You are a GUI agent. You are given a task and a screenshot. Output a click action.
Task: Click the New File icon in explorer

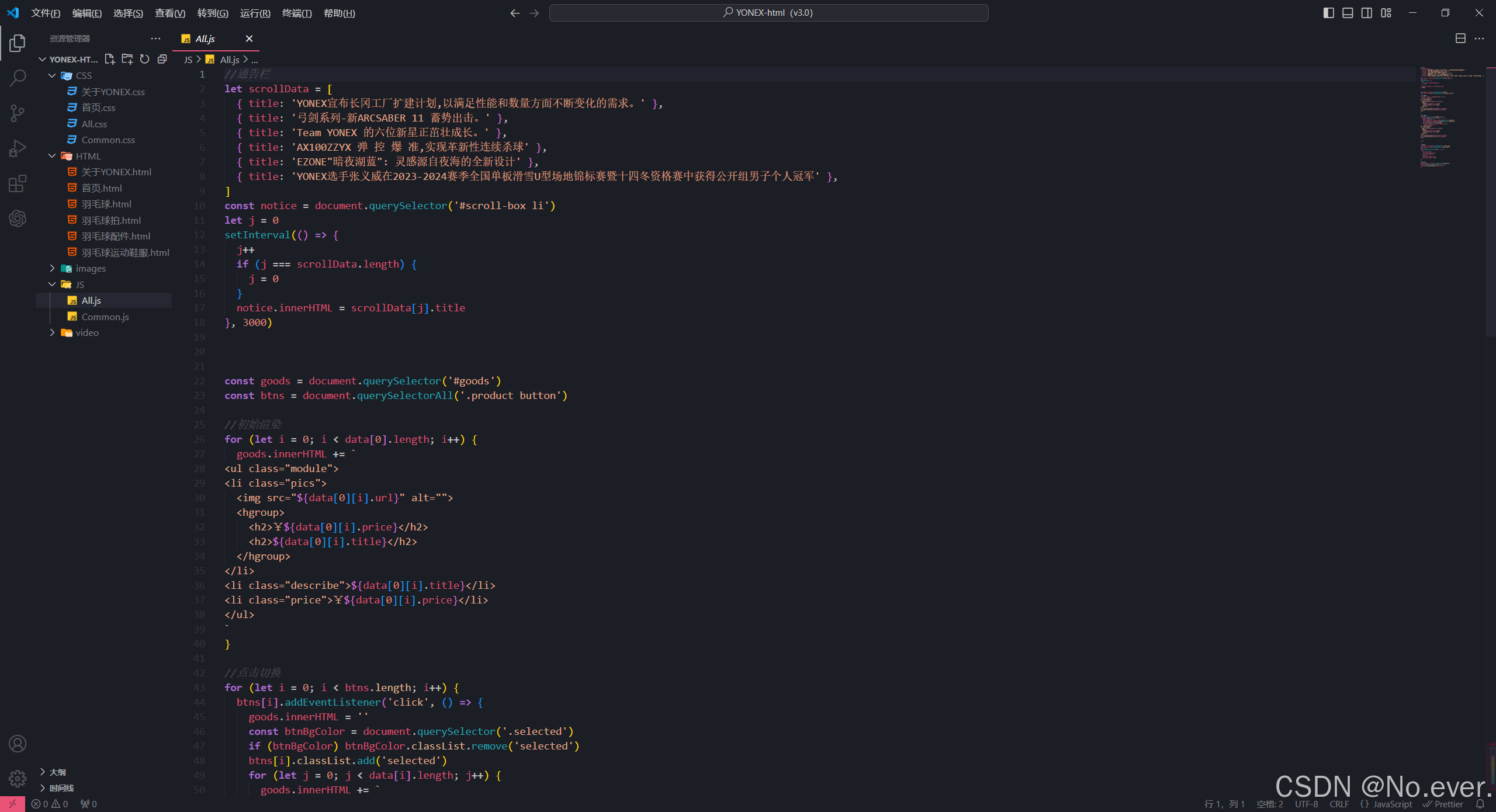[109, 59]
